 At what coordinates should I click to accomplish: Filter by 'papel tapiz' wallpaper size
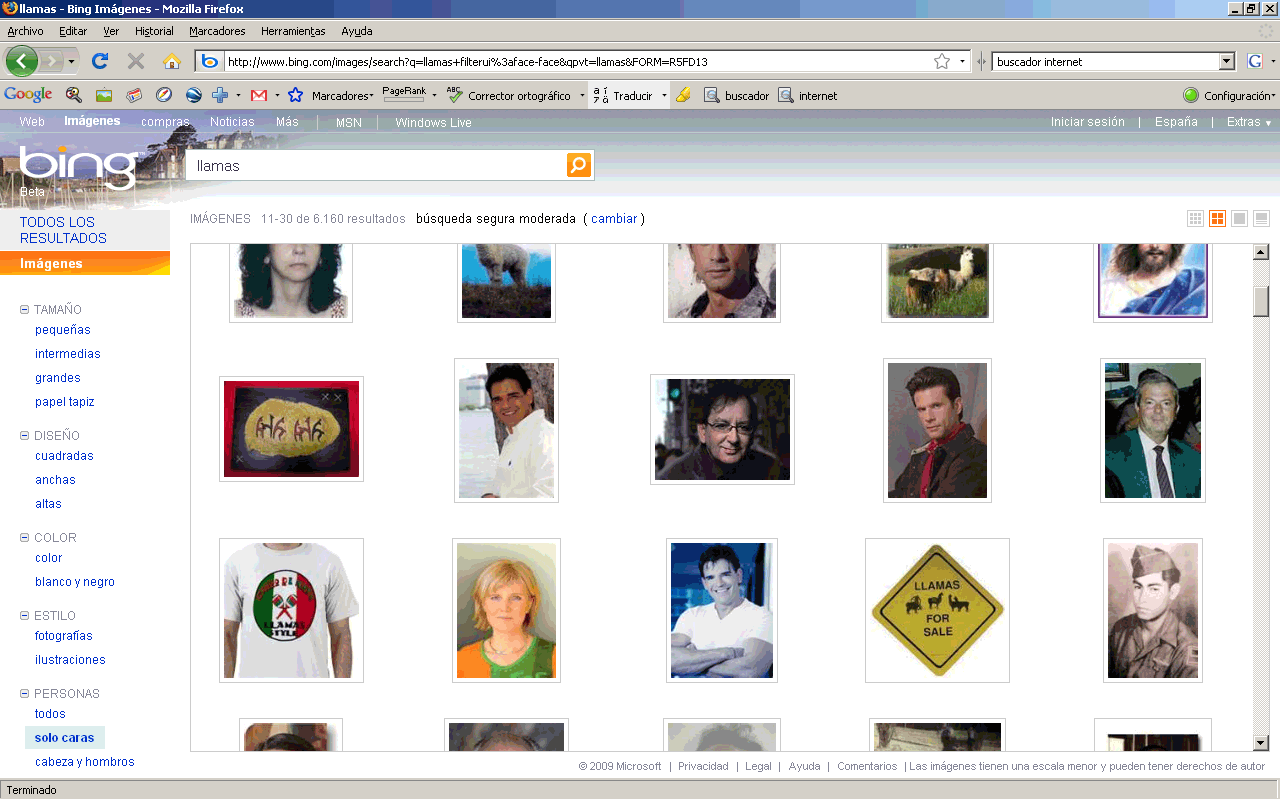point(65,402)
